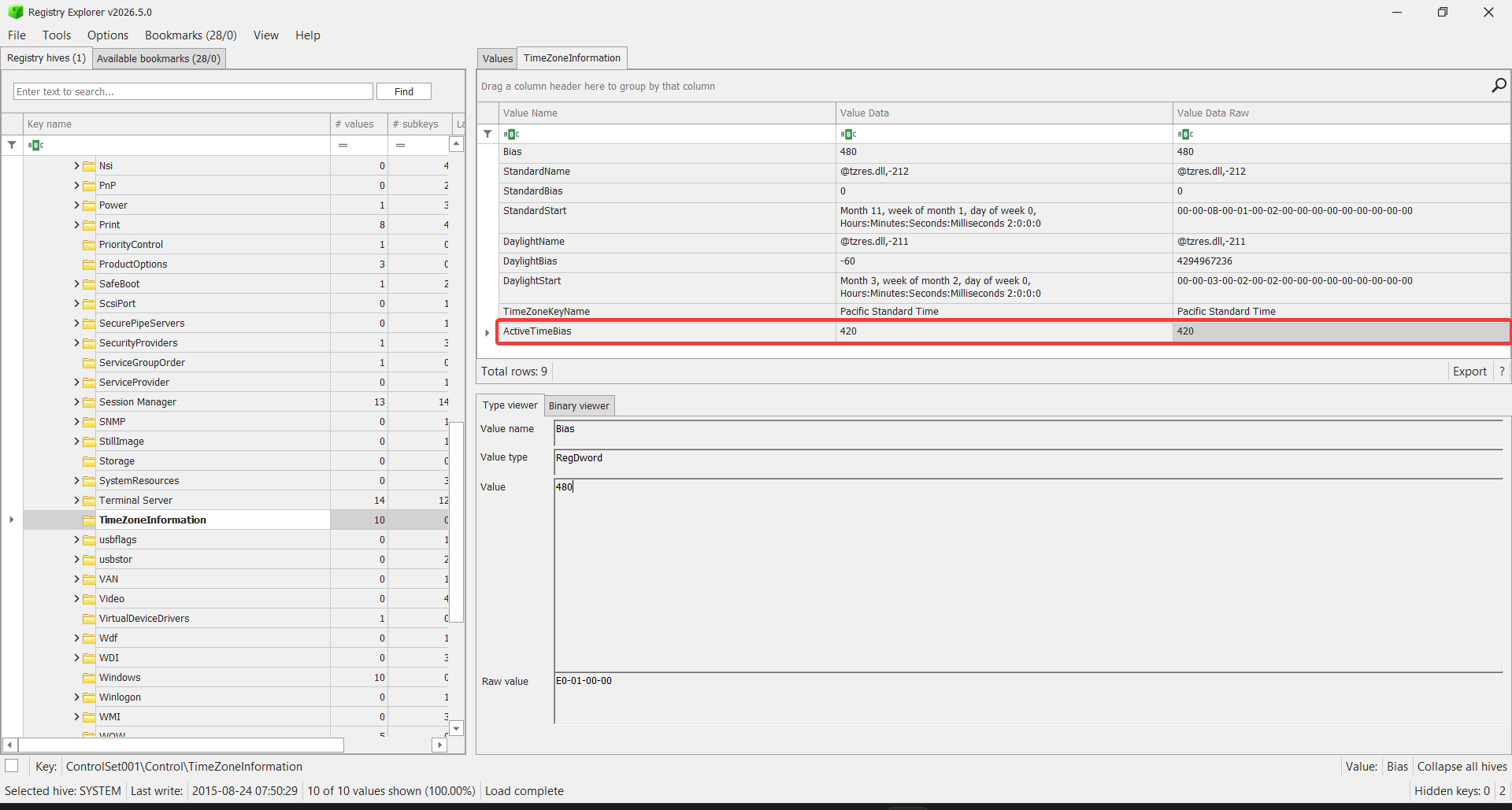Click the Find button

tap(404, 91)
